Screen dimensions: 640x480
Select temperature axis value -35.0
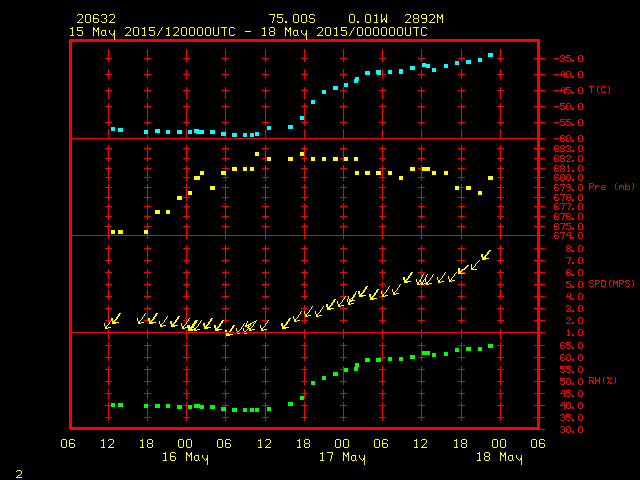[x=569, y=58]
